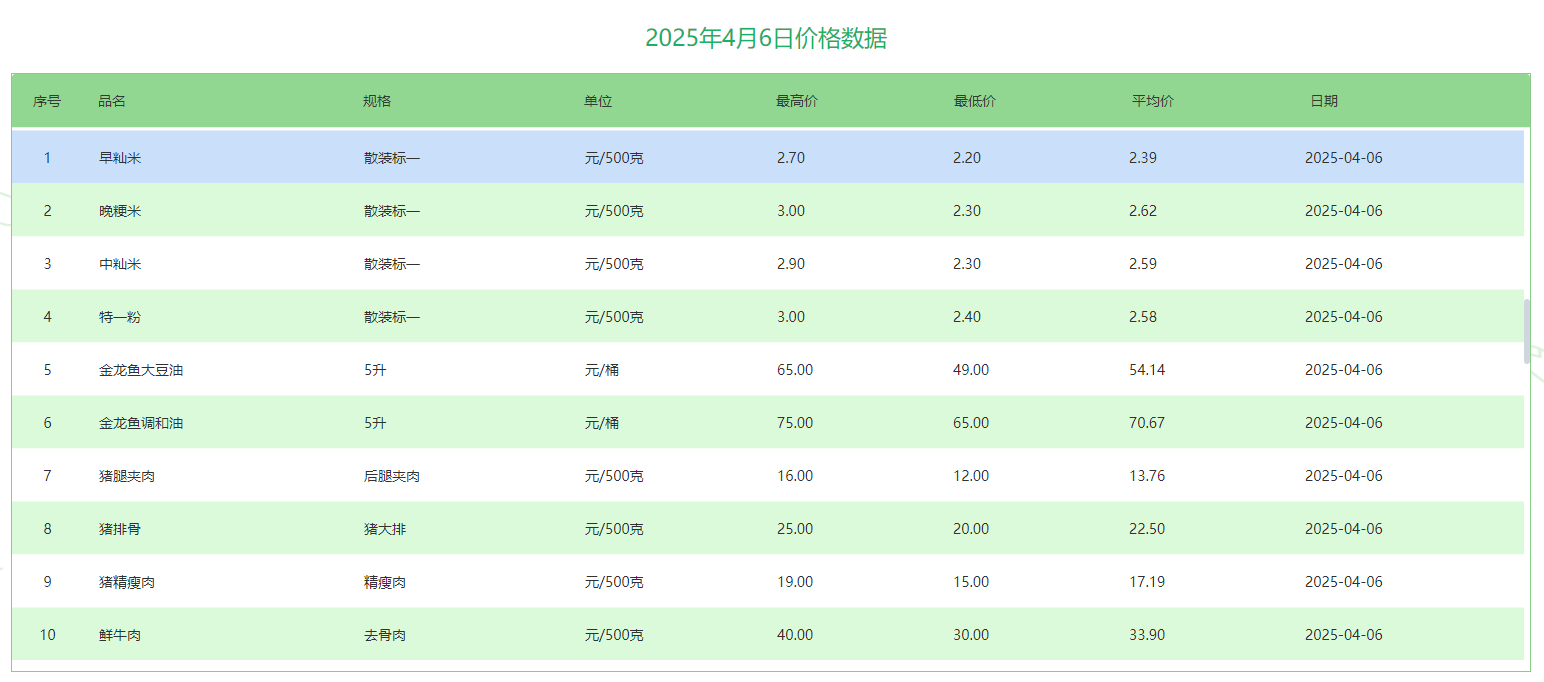Click the page title 2025年4月6日价格数据
The image size is (1544, 682).
click(766, 39)
